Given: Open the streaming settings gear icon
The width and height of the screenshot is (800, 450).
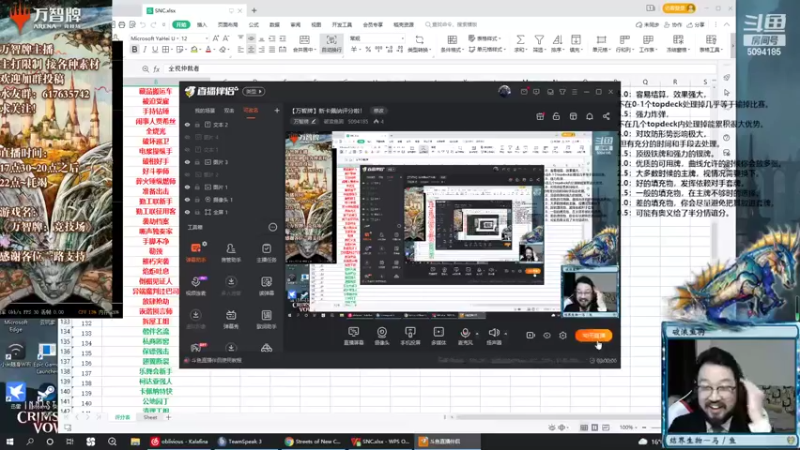Looking at the screenshot, I should coord(563,335).
